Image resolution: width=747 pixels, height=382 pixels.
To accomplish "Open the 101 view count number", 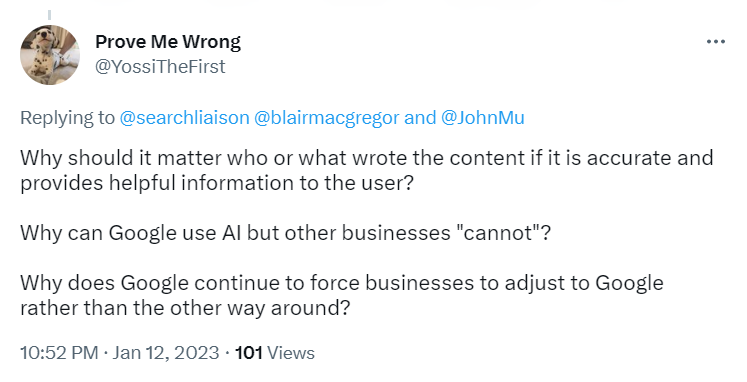I will pos(249,353).
